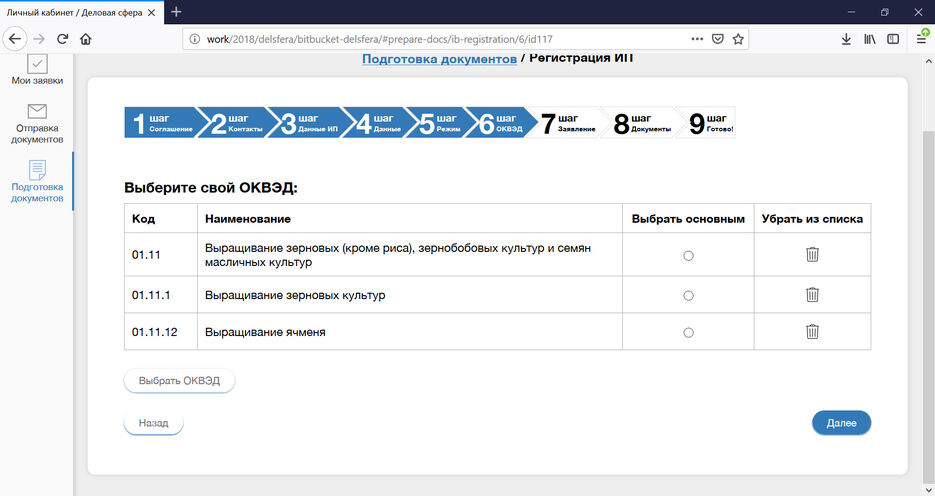The width and height of the screenshot is (935, 496).
Task: Remove row 01.11.1 using trash icon
Action: [812, 294]
